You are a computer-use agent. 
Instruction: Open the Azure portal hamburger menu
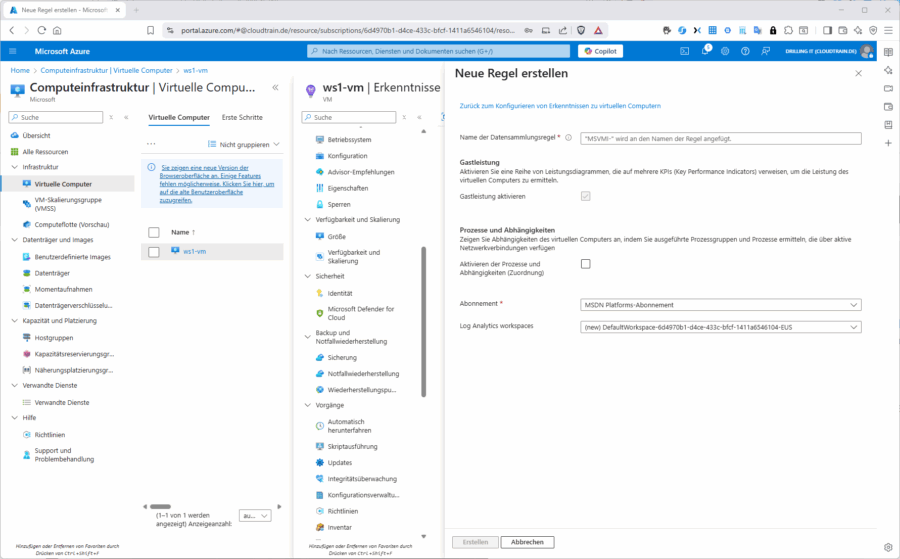[x=13, y=51]
